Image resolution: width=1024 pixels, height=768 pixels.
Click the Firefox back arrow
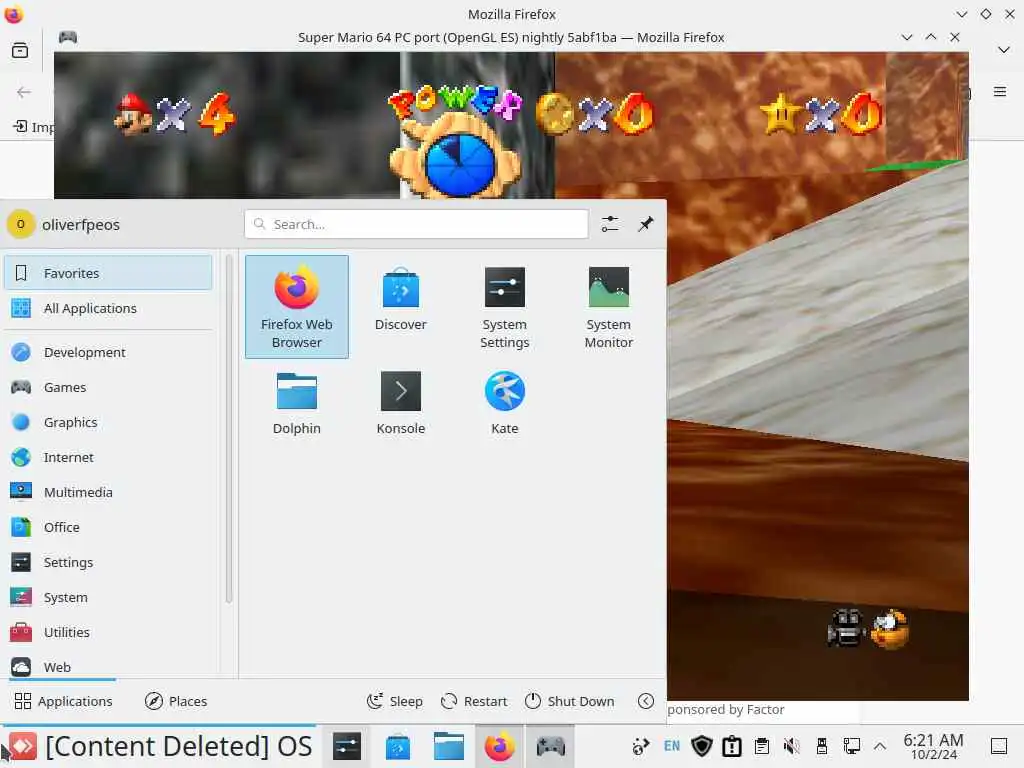click(24, 92)
